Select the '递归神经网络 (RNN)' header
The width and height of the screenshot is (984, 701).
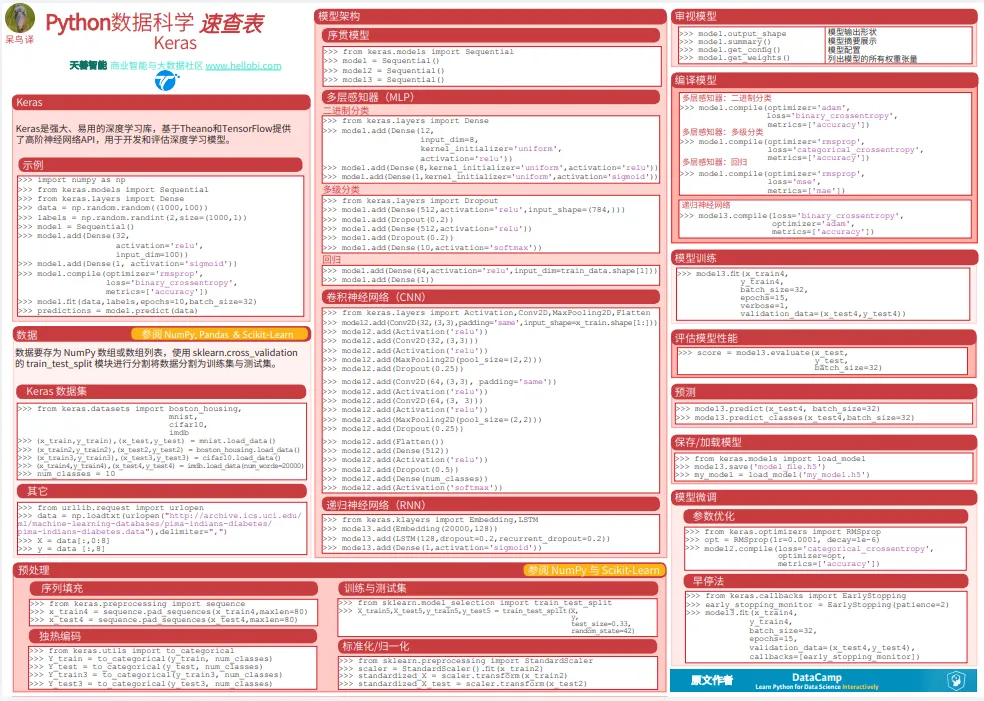tap(491, 505)
